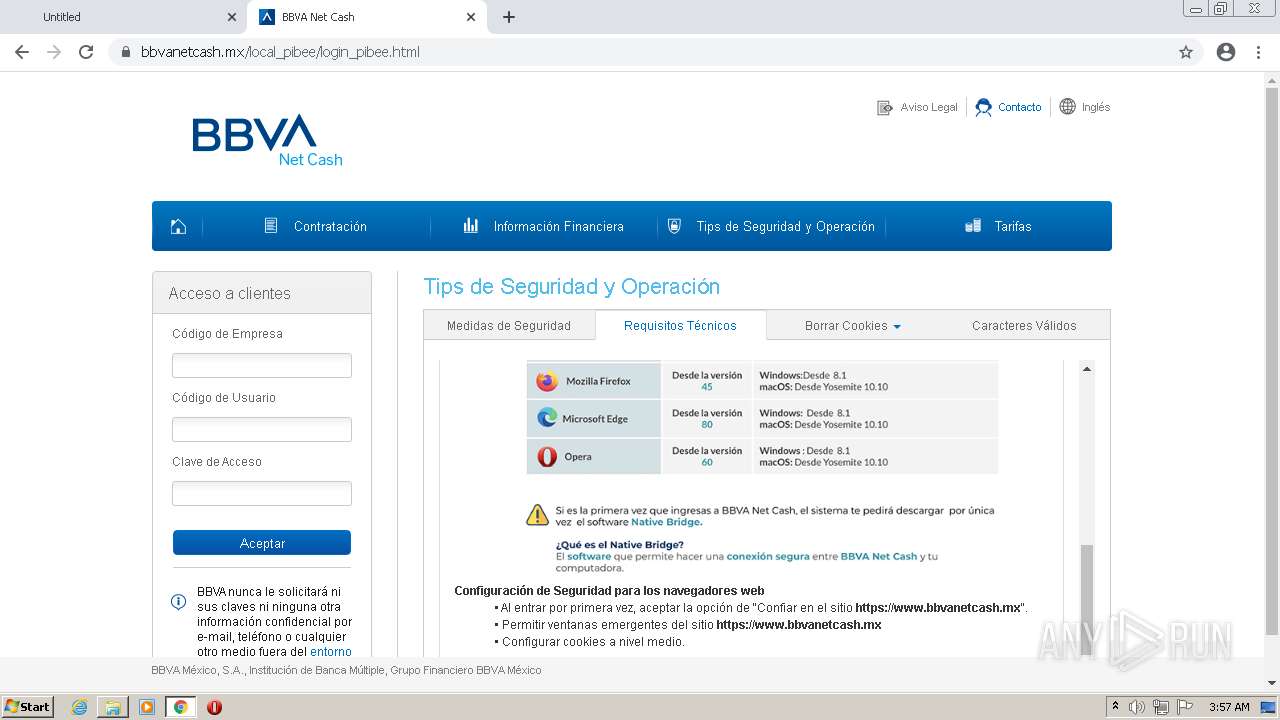Image resolution: width=1280 pixels, height=720 pixels.
Task: Click the BBVA Net Cash logo
Action: tap(267, 140)
